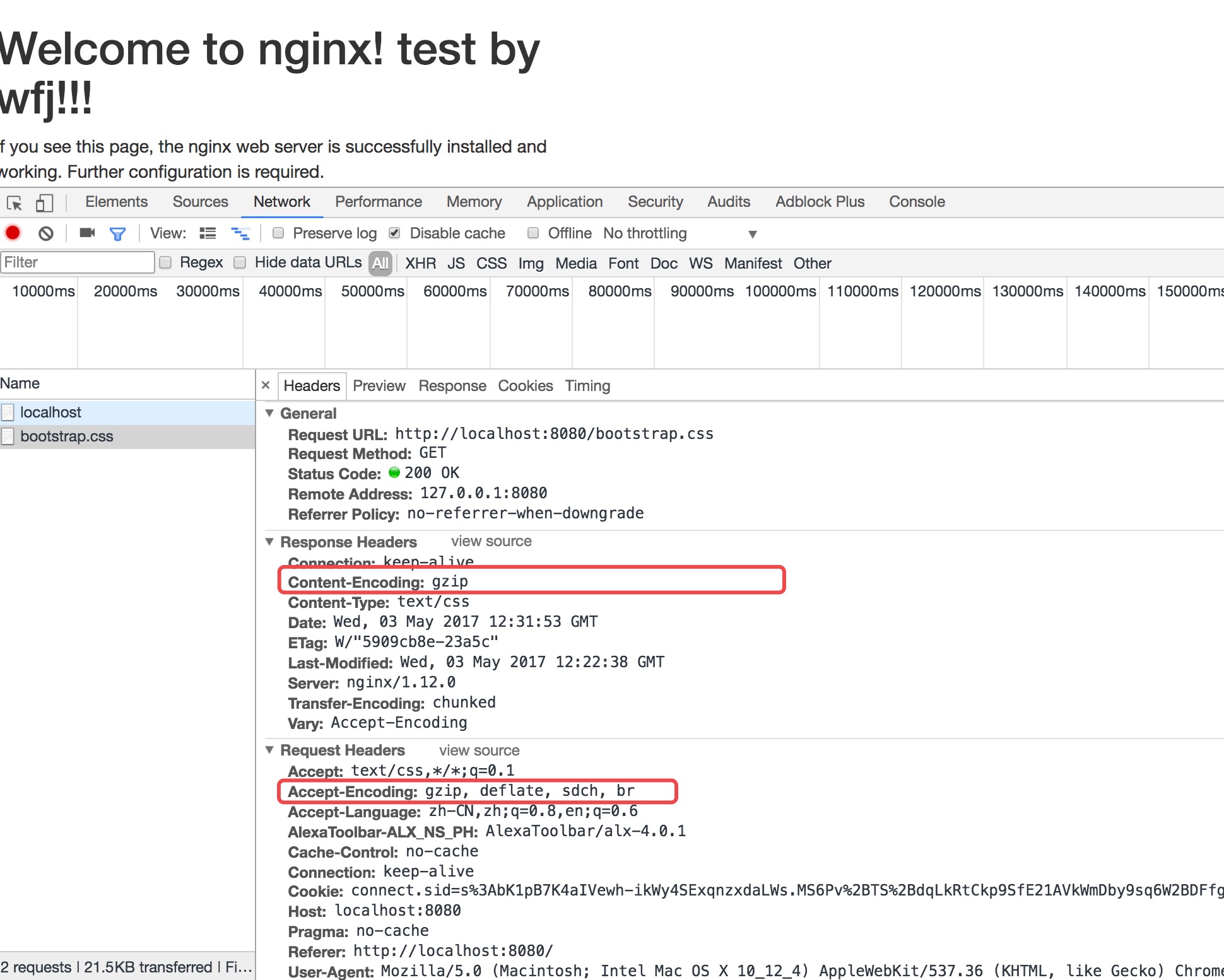
Task: Collapse the Response Headers section
Action: tap(269, 542)
